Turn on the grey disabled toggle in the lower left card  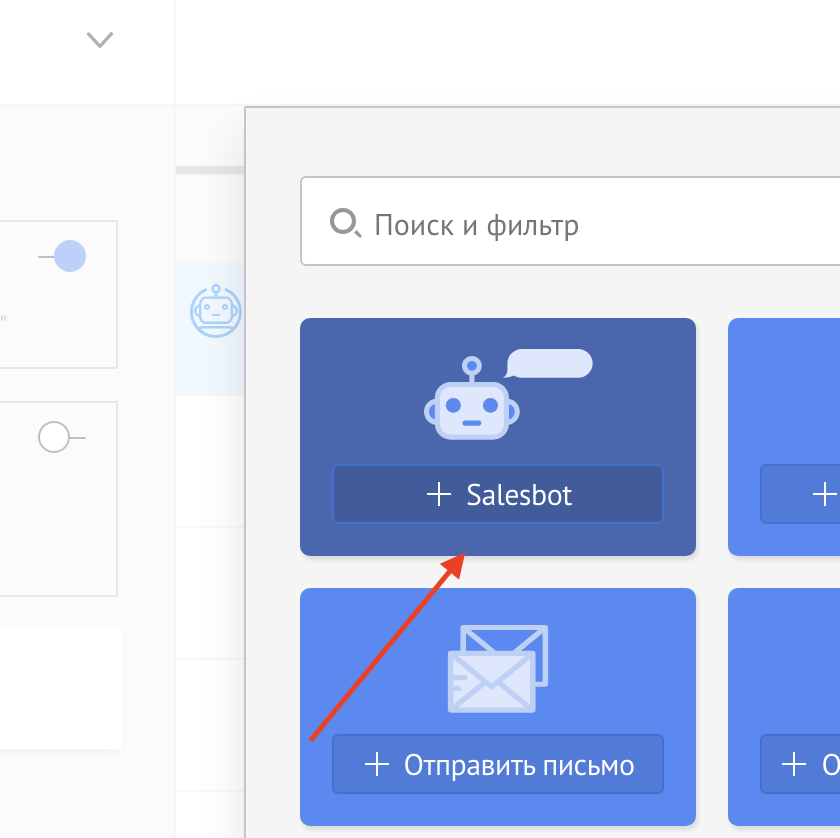(x=55, y=438)
